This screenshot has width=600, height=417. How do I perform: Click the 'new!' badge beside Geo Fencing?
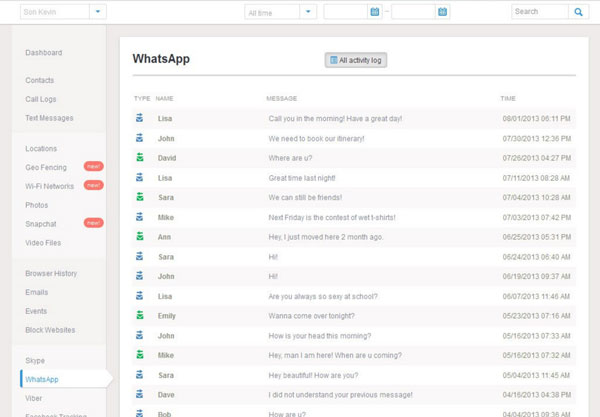pyautogui.click(x=94, y=166)
